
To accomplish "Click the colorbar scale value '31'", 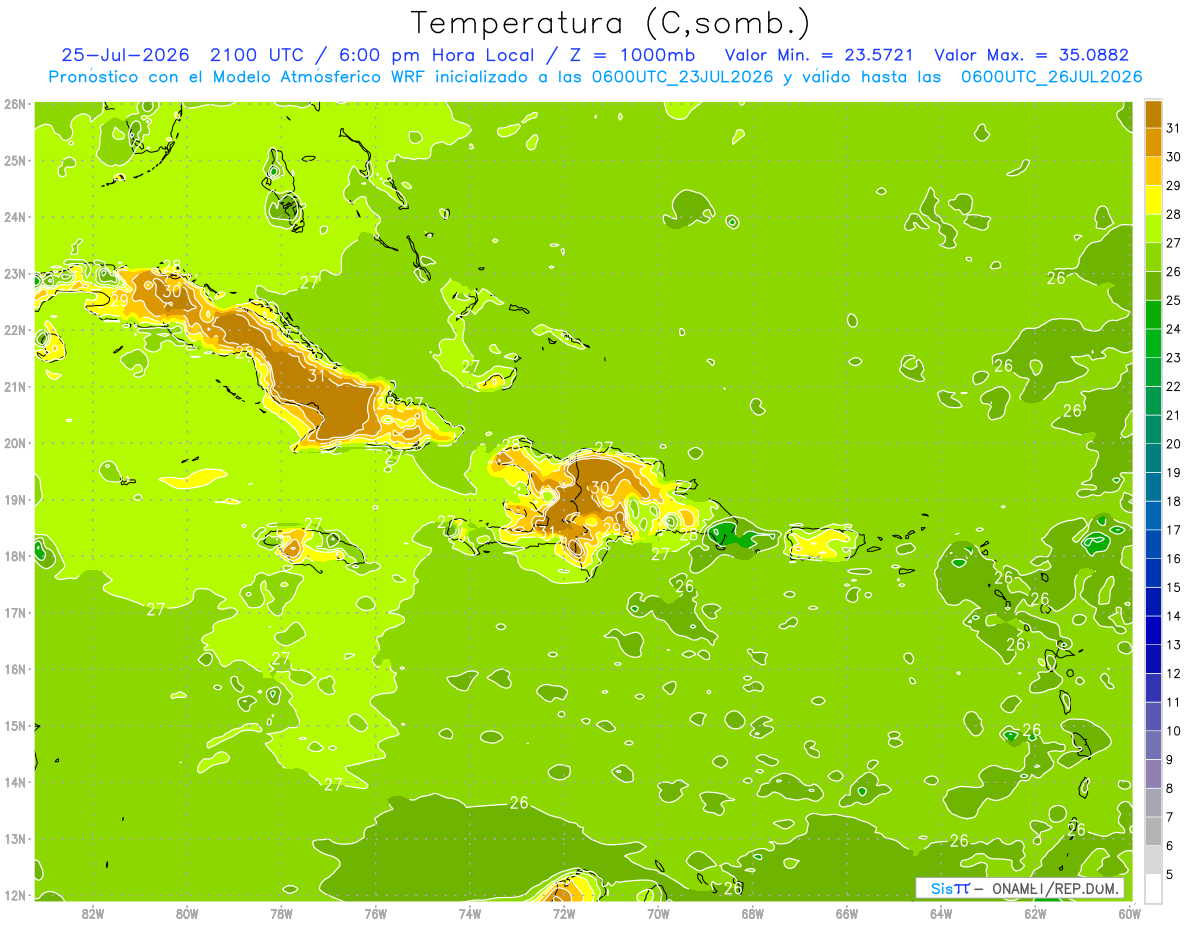I will 1174,128.
